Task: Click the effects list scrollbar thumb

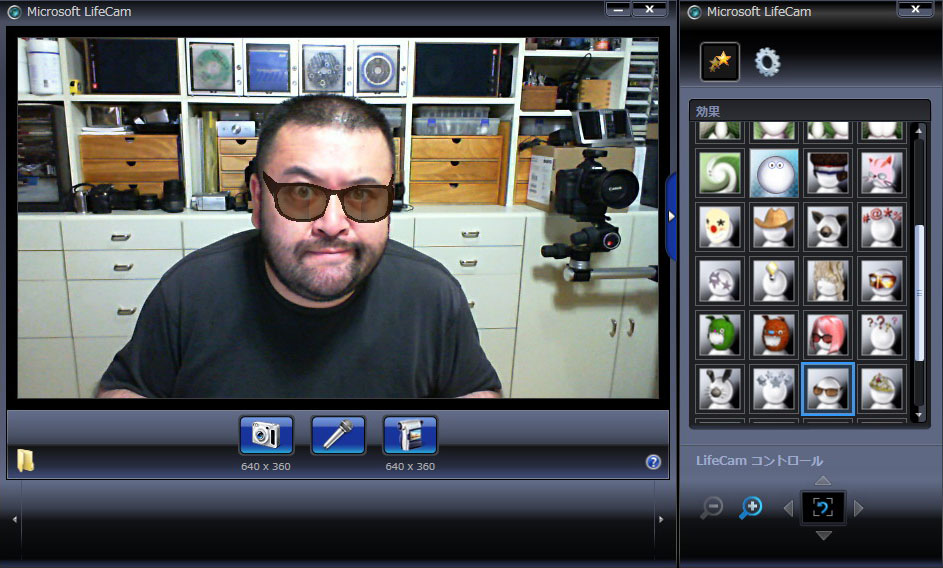Action: pyautogui.click(x=918, y=293)
